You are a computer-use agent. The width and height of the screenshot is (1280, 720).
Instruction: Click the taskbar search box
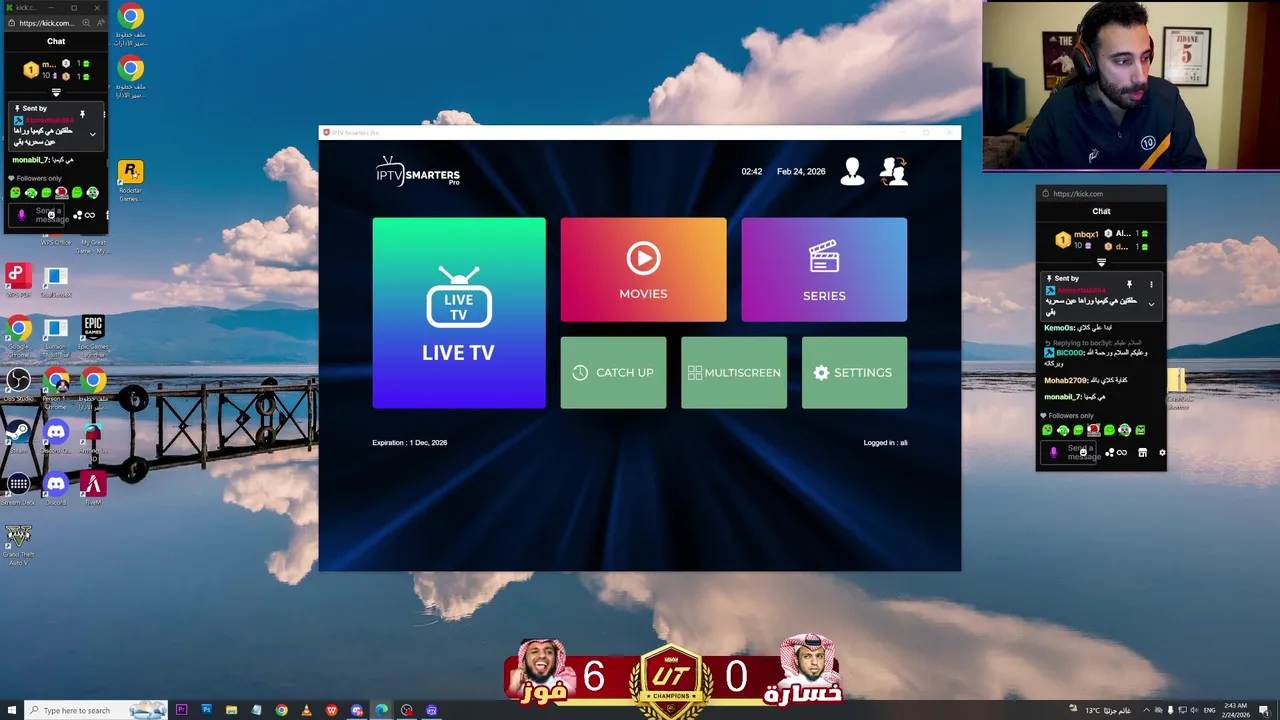tap(96, 710)
